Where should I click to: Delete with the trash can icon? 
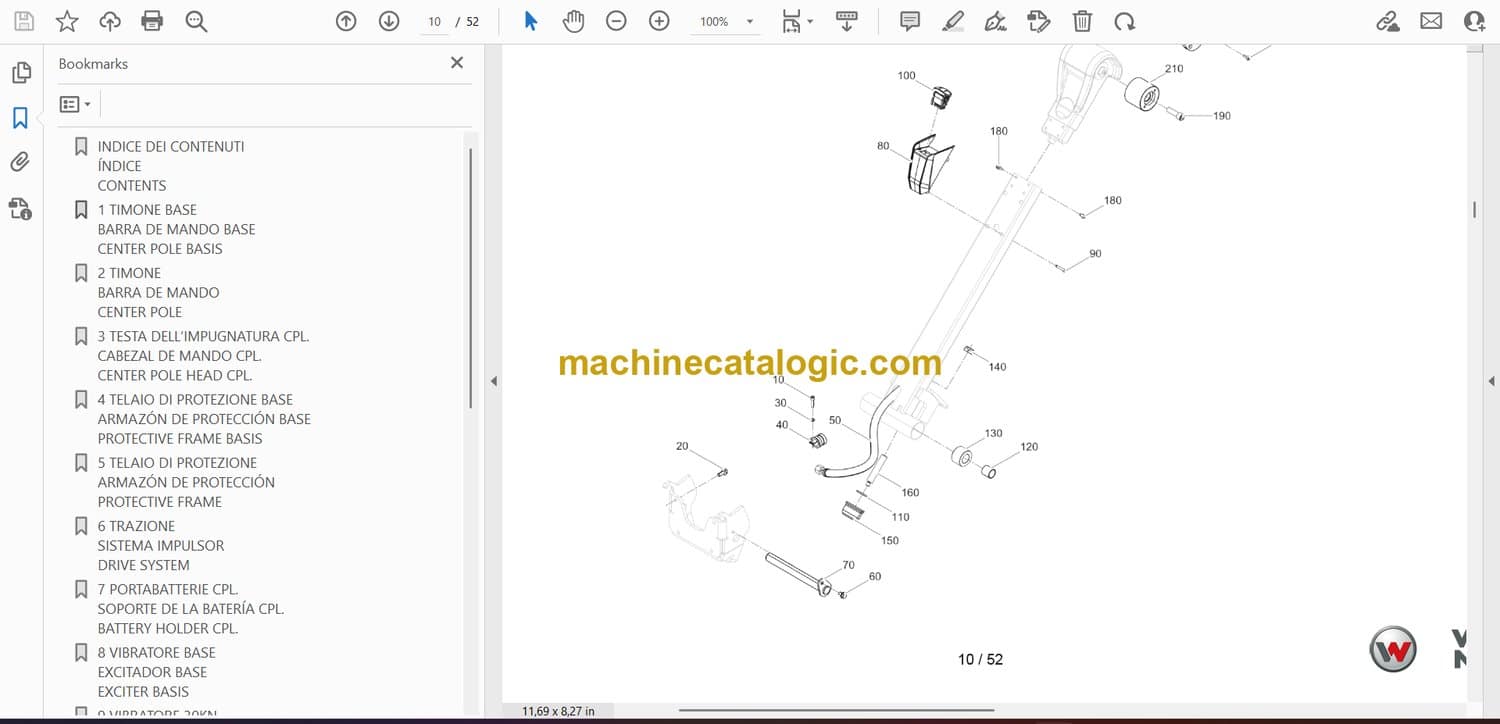(x=1082, y=21)
